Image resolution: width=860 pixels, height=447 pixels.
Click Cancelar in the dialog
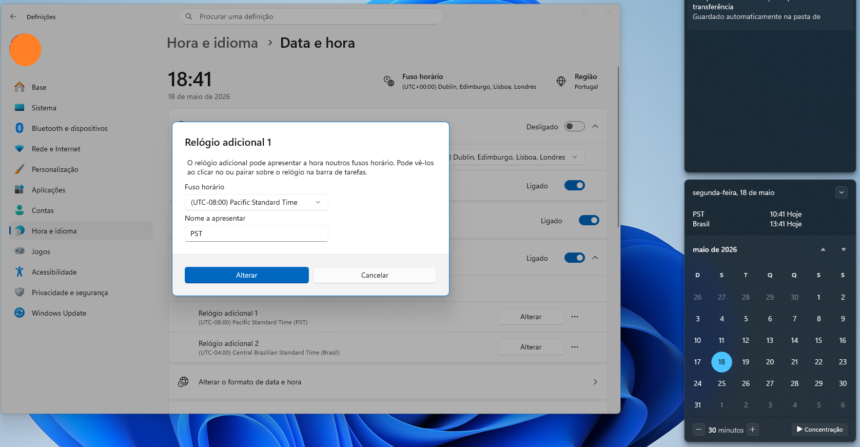click(x=375, y=275)
